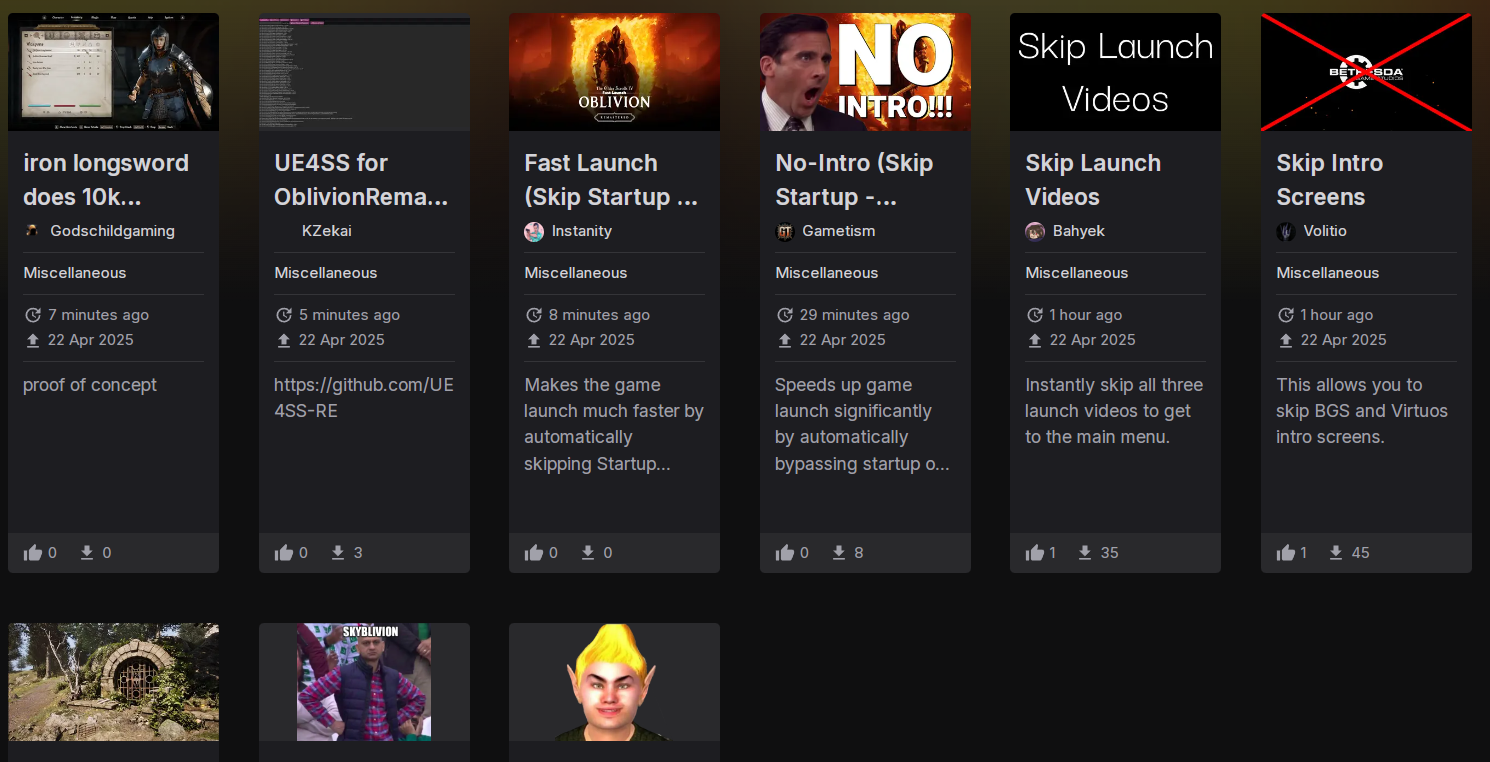Click the clock icon beside 29 minutes ago

[x=785, y=315]
